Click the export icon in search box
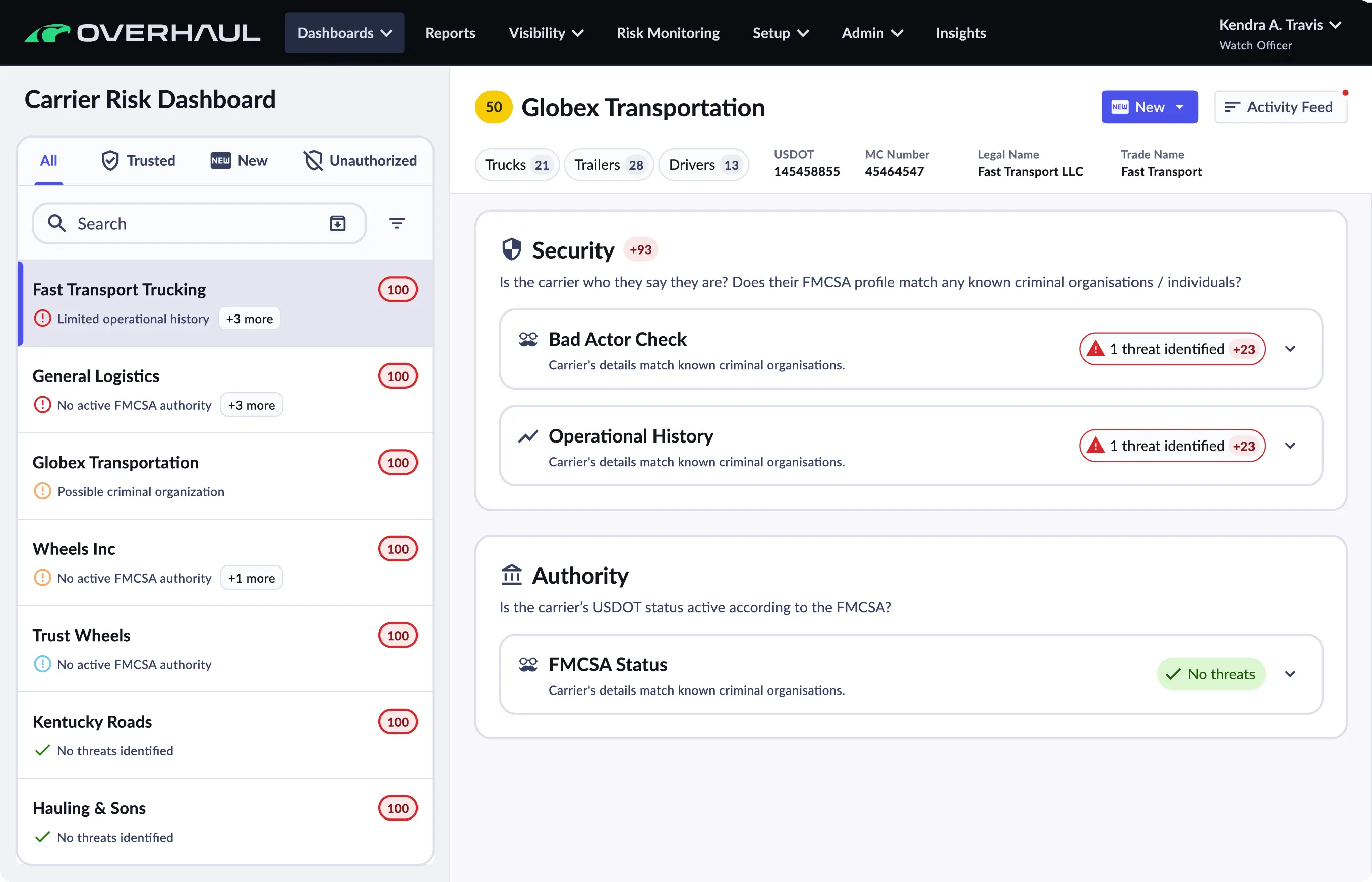 (337, 223)
